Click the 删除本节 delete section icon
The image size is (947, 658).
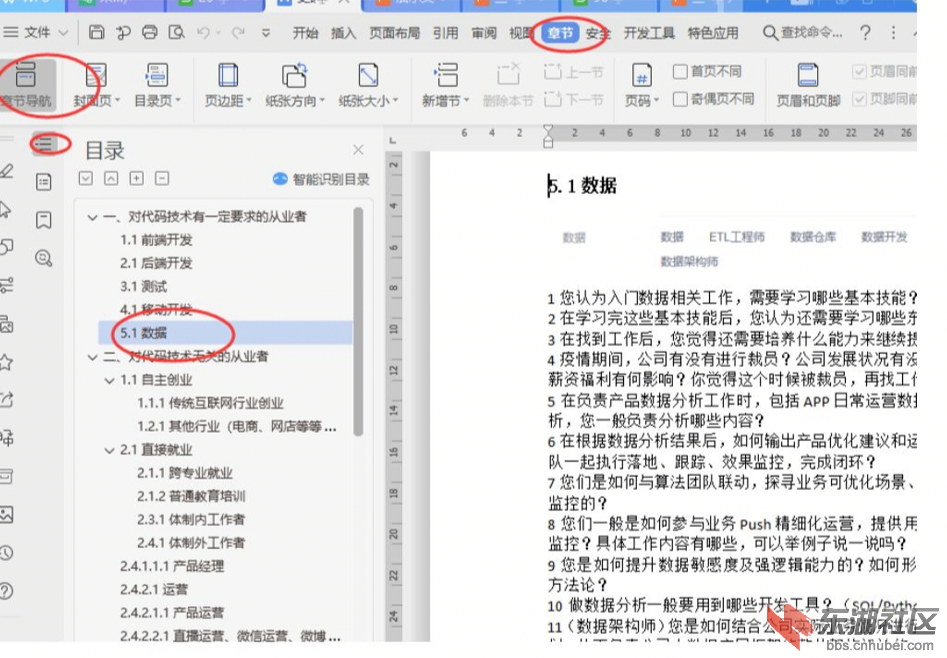pyautogui.click(x=508, y=76)
